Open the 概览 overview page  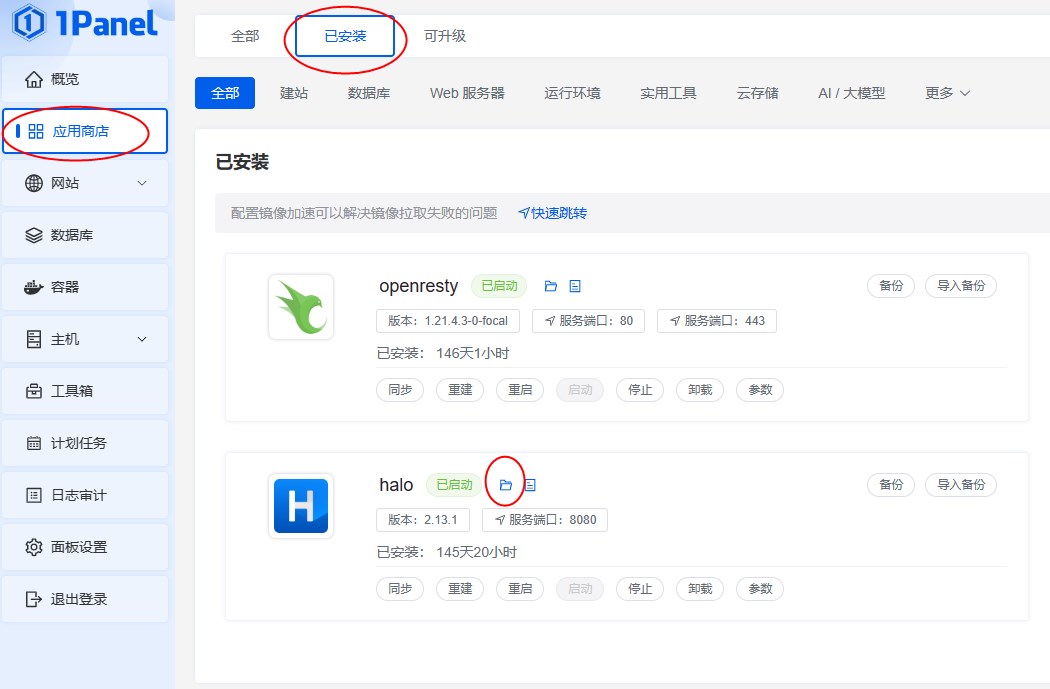click(85, 79)
